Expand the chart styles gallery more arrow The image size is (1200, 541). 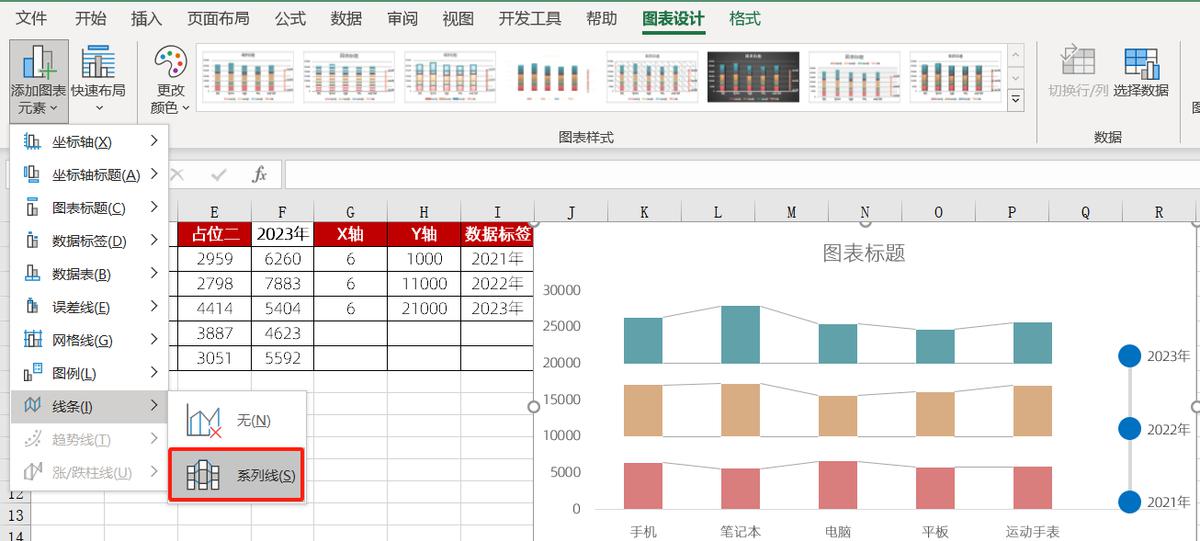[1016, 100]
